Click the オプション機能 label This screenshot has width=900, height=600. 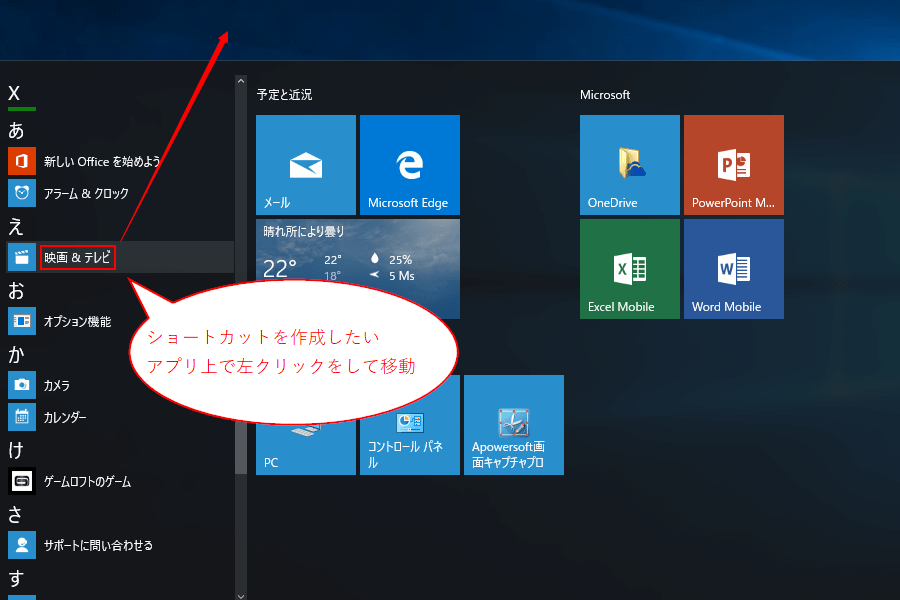[77, 322]
